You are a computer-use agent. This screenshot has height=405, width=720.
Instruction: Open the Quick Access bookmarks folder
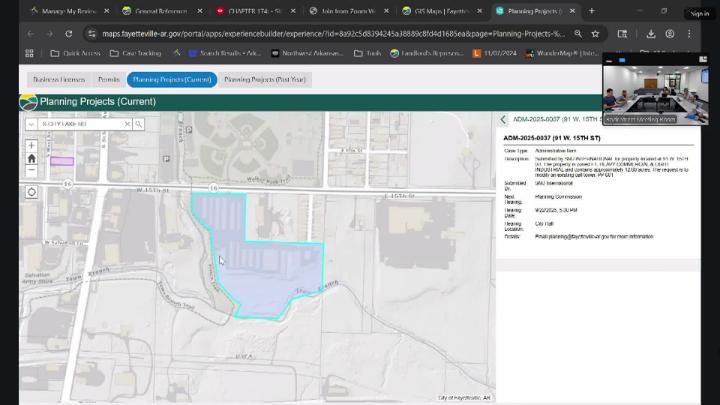pyautogui.click(x=78, y=53)
